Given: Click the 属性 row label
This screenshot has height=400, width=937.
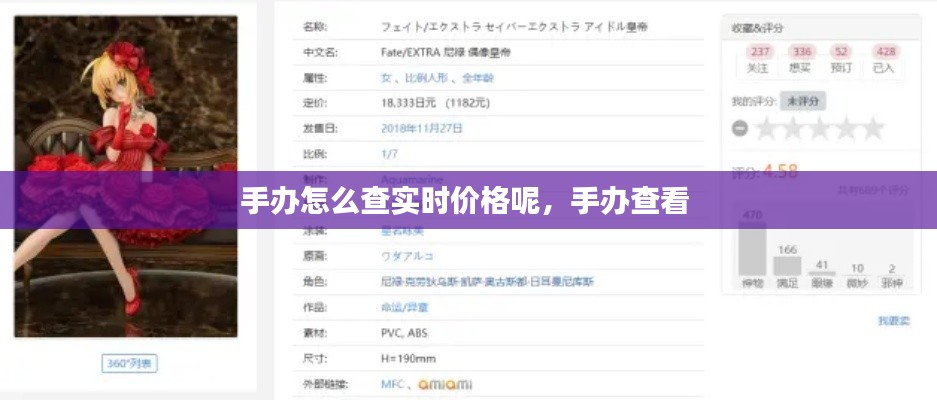Looking at the screenshot, I should pos(315,78).
